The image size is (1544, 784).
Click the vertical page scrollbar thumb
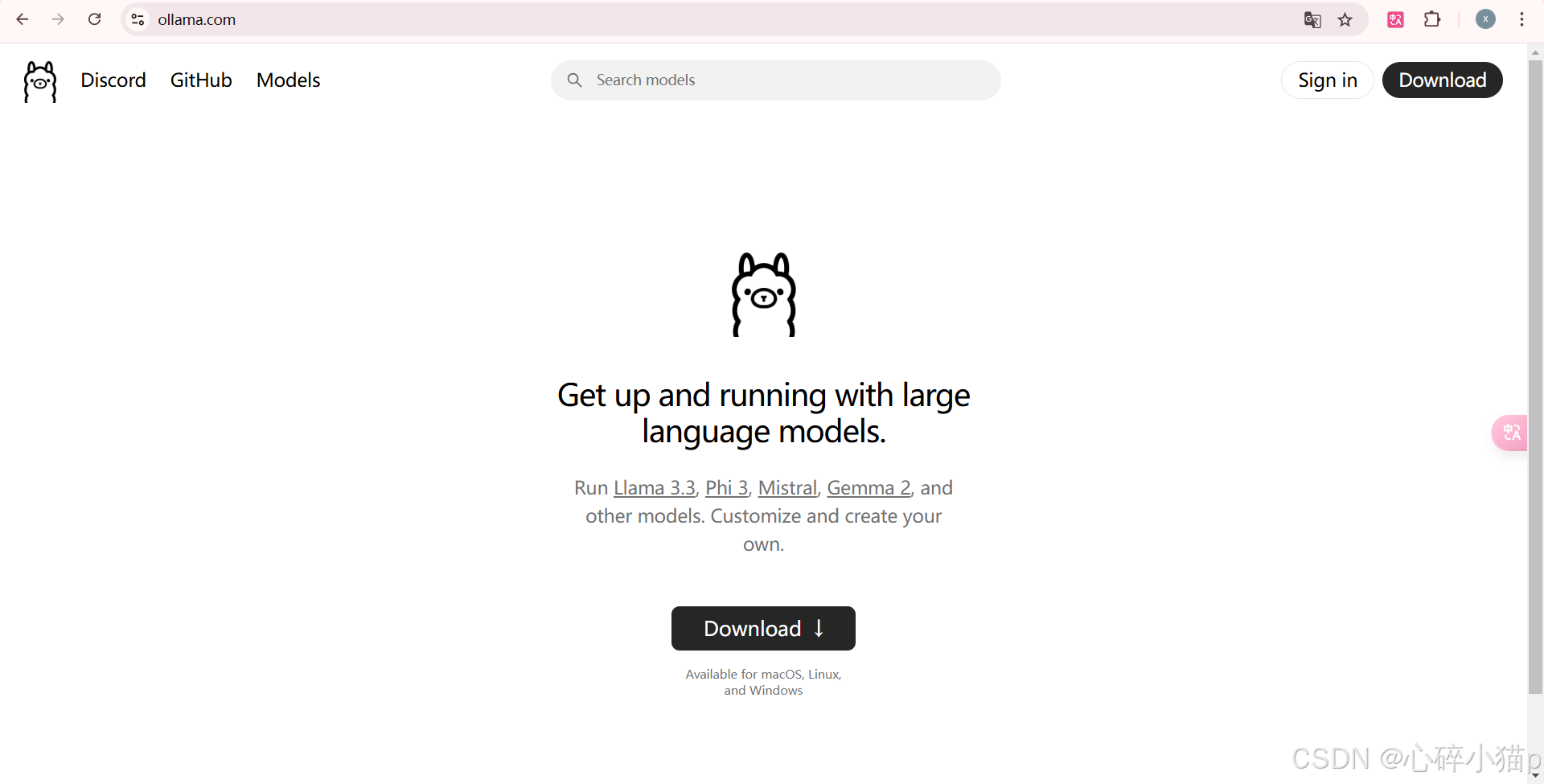pyautogui.click(x=1535, y=376)
